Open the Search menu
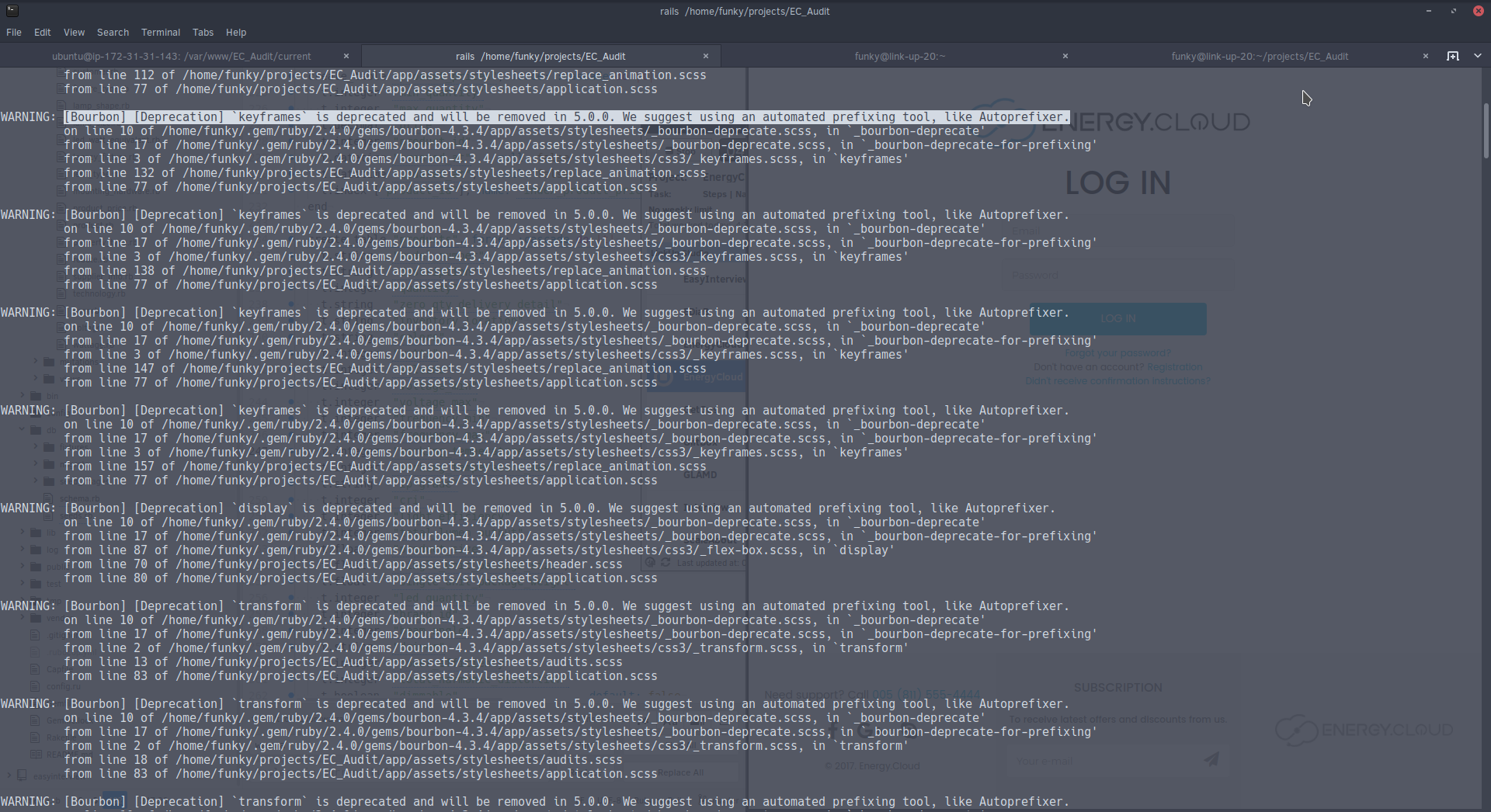 point(113,33)
